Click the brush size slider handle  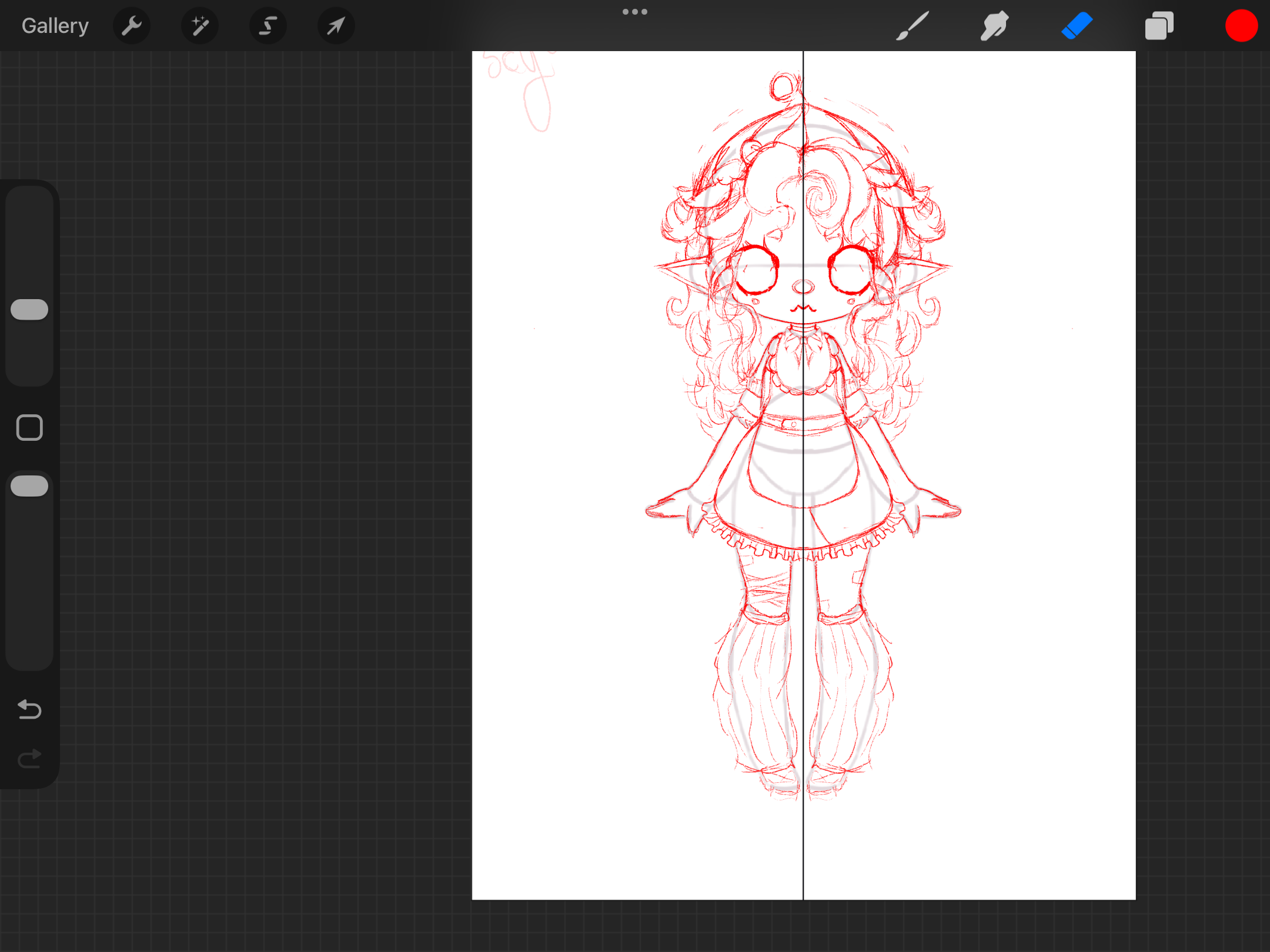click(29, 310)
